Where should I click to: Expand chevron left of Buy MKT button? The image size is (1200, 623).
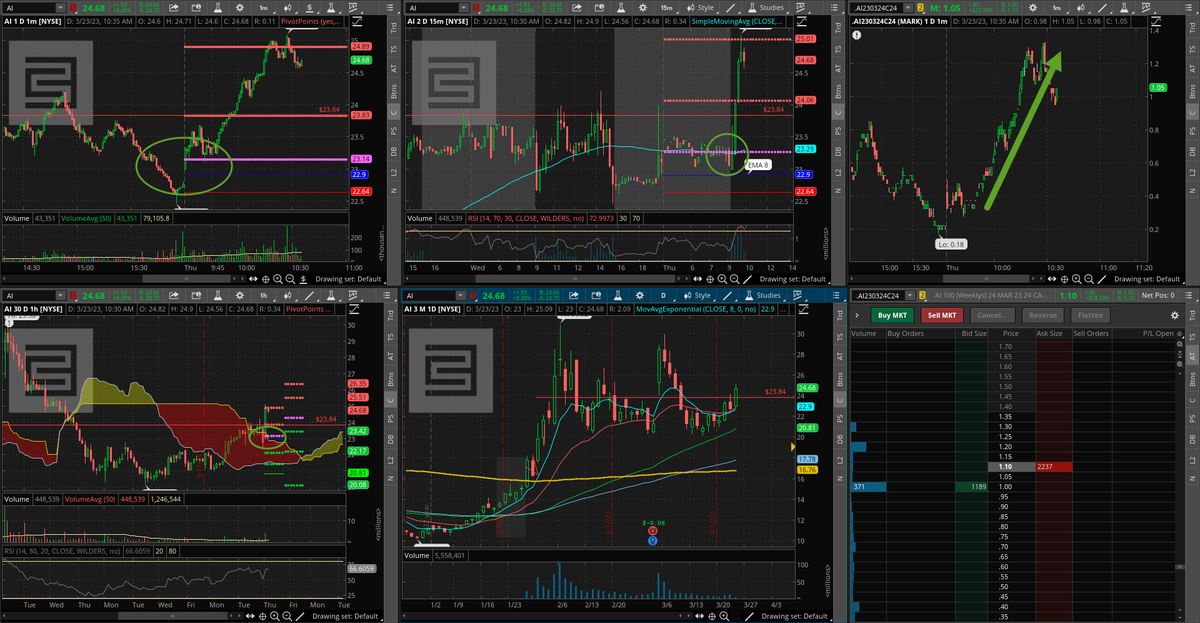(x=857, y=315)
